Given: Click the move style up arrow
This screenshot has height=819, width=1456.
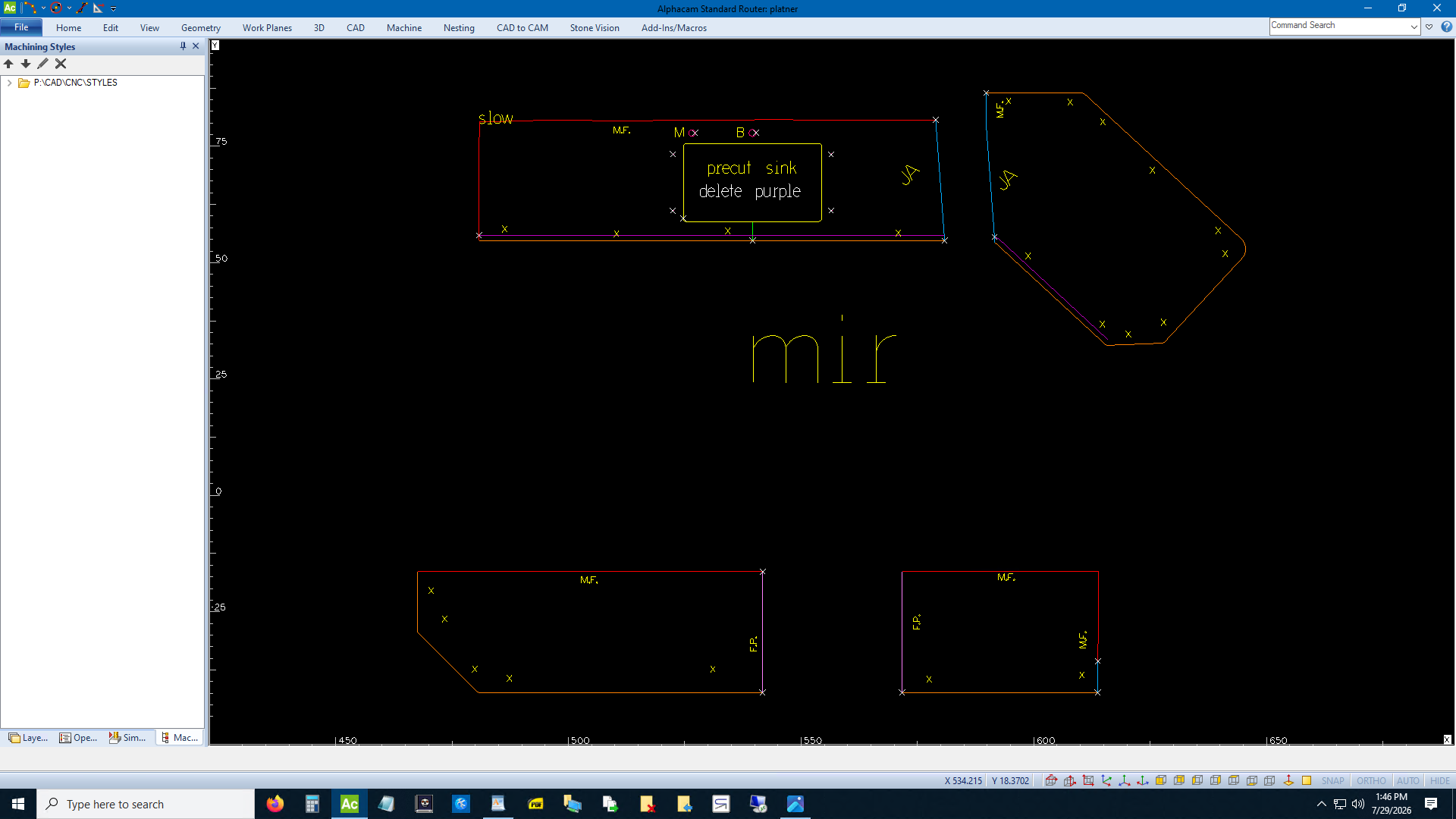Looking at the screenshot, I should tap(9, 64).
